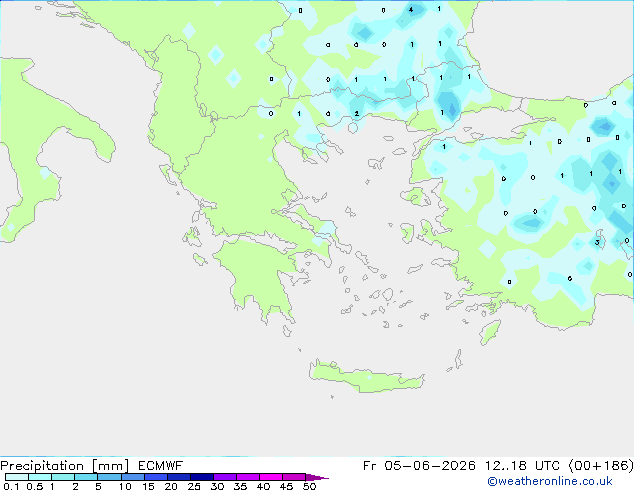Click the island of Crete on map

point(366,377)
